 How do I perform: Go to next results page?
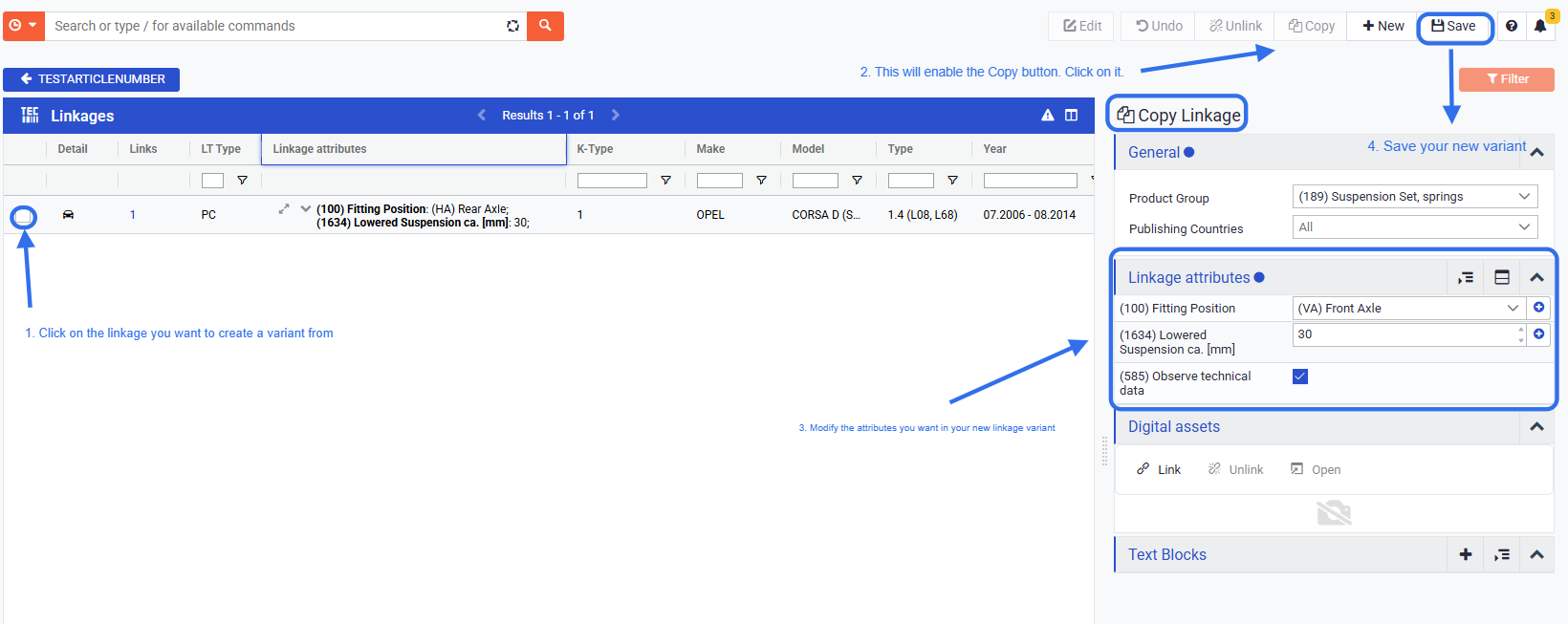coord(615,115)
